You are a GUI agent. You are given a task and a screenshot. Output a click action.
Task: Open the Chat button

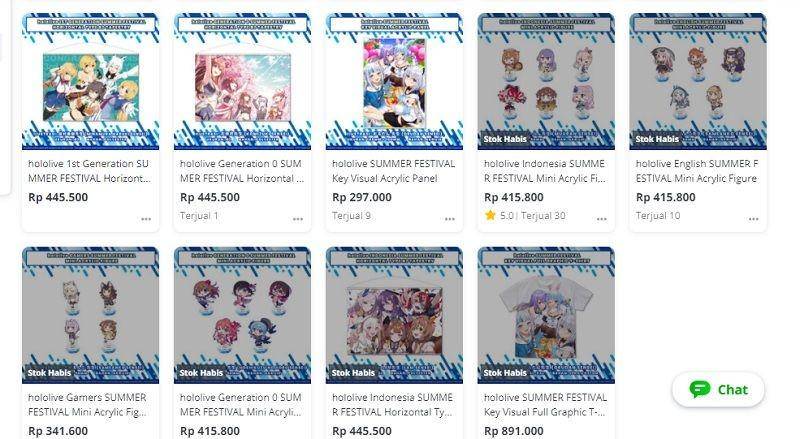tap(718, 389)
